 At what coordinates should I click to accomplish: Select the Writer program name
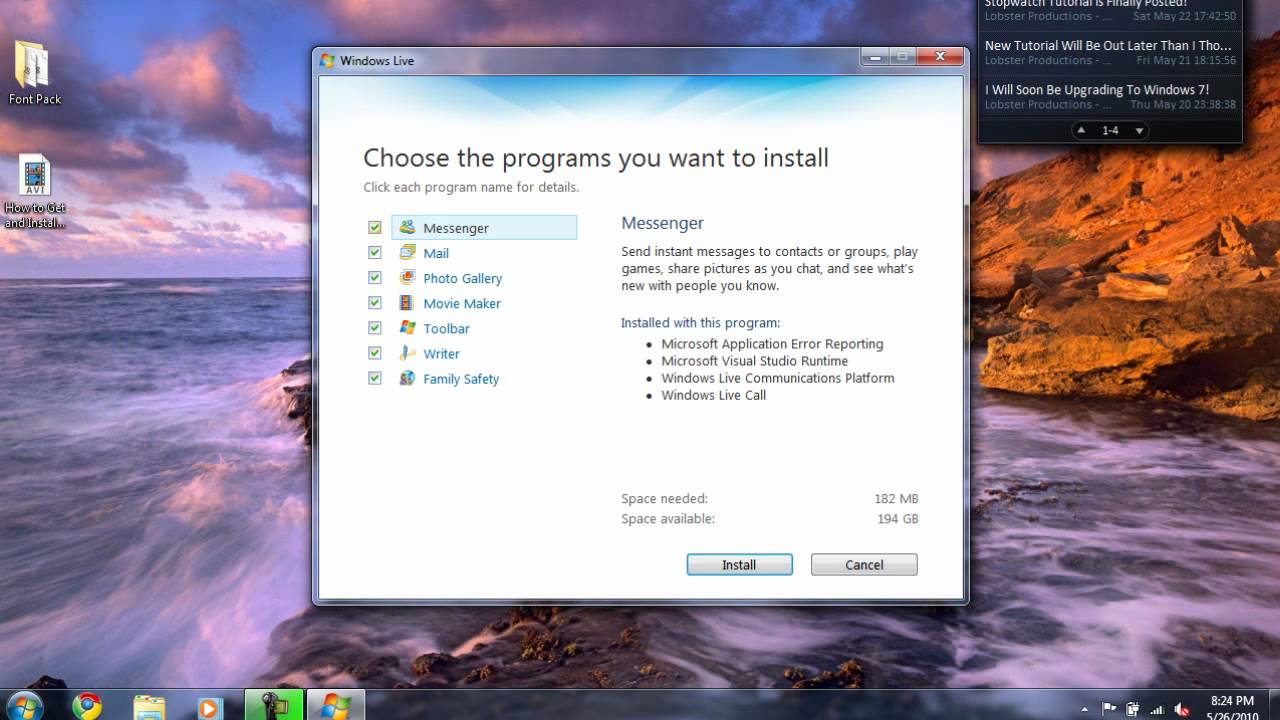(441, 353)
